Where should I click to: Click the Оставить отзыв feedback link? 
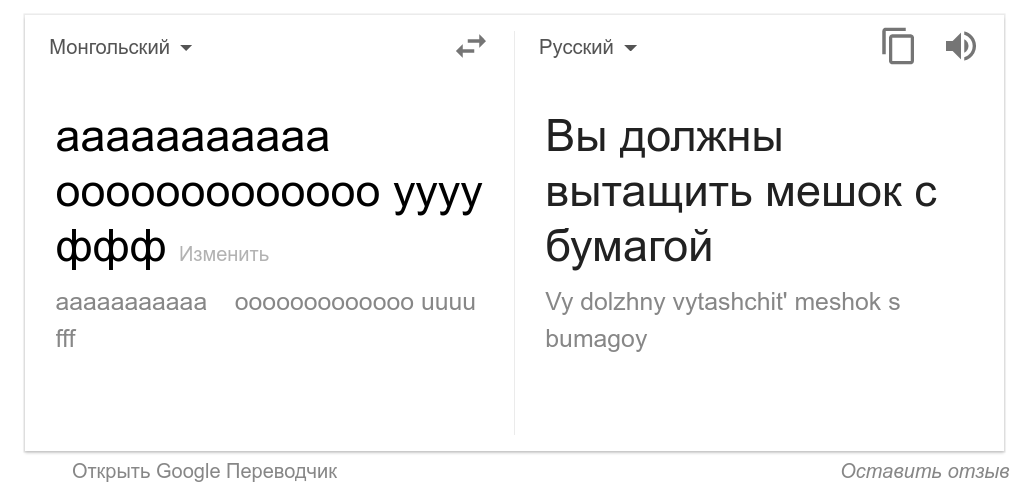(925, 472)
